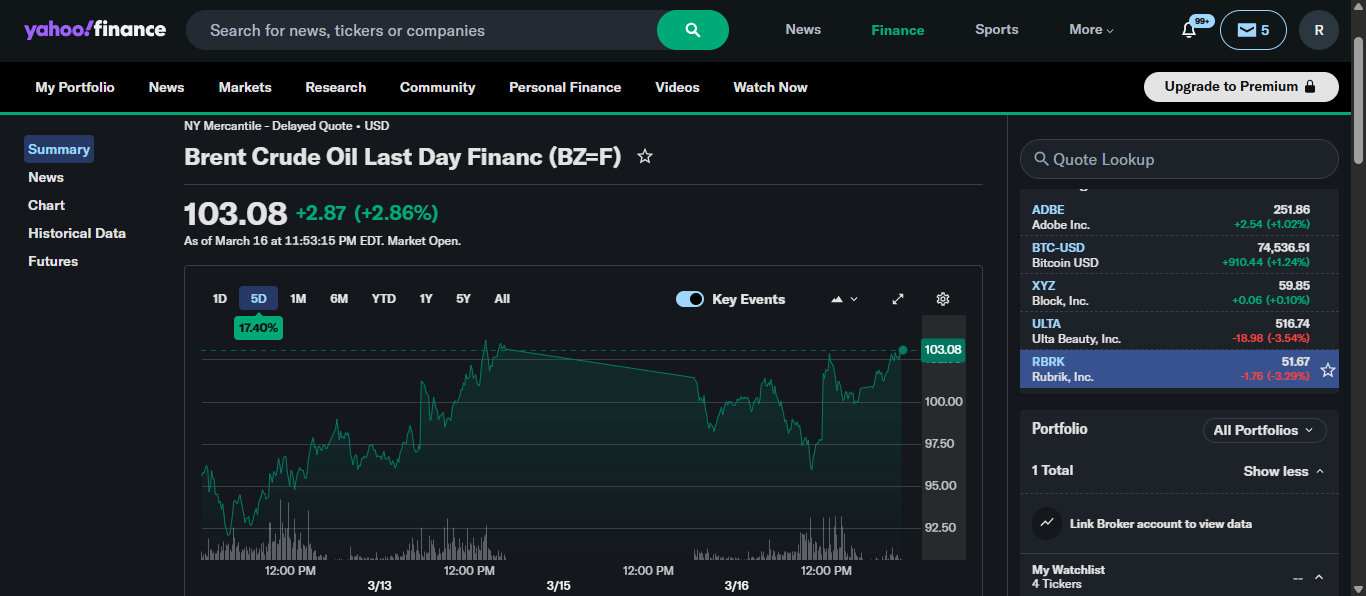Open the Markets menu

pyautogui.click(x=245, y=87)
